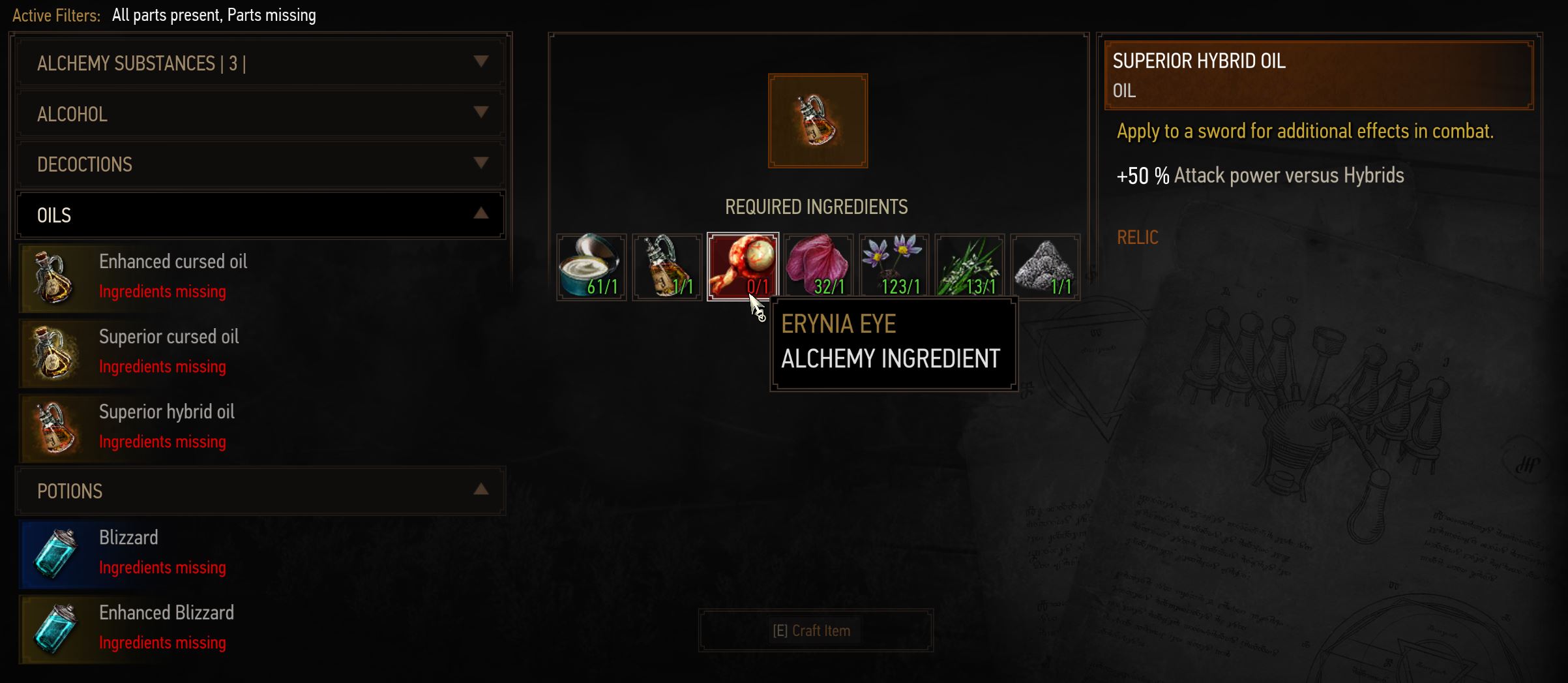Image resolution: width=1568 pixels, height=683 pixels.
Task: Click the Superior Hybrid Oil title header
Action: tap(1318, 76)
